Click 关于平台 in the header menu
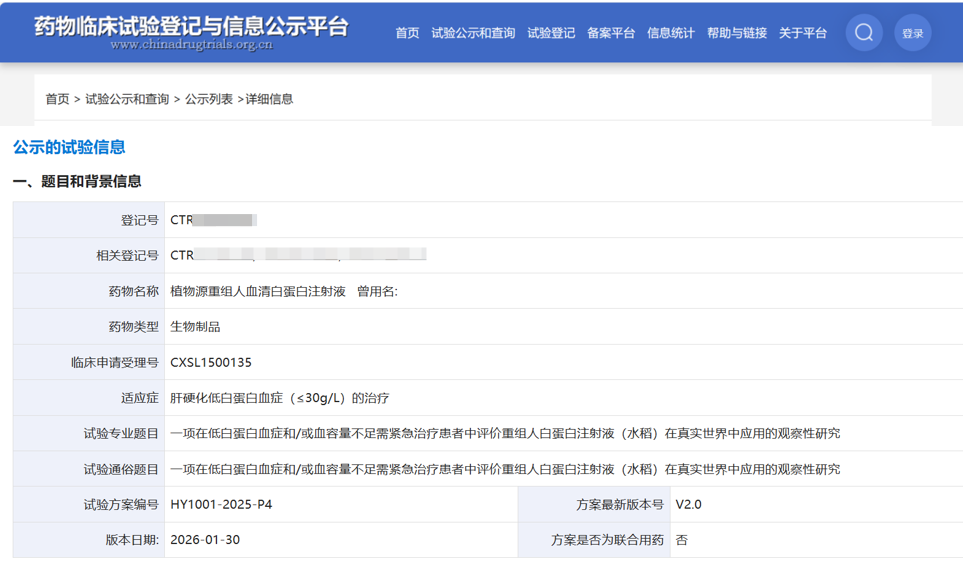The width and height of the screenshot is (963, 573). (803, 33)
